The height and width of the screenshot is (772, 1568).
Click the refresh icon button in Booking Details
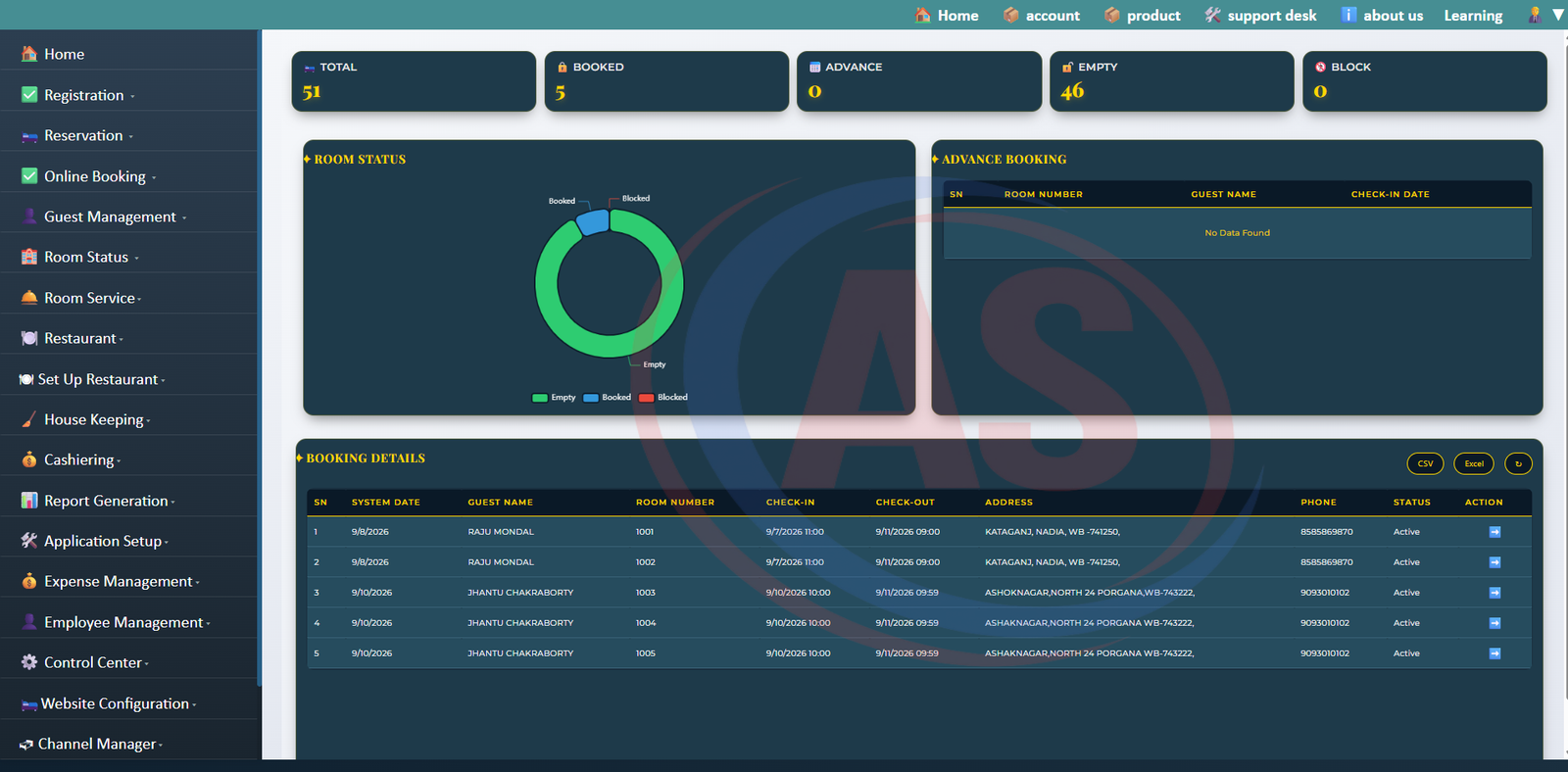1518,463
